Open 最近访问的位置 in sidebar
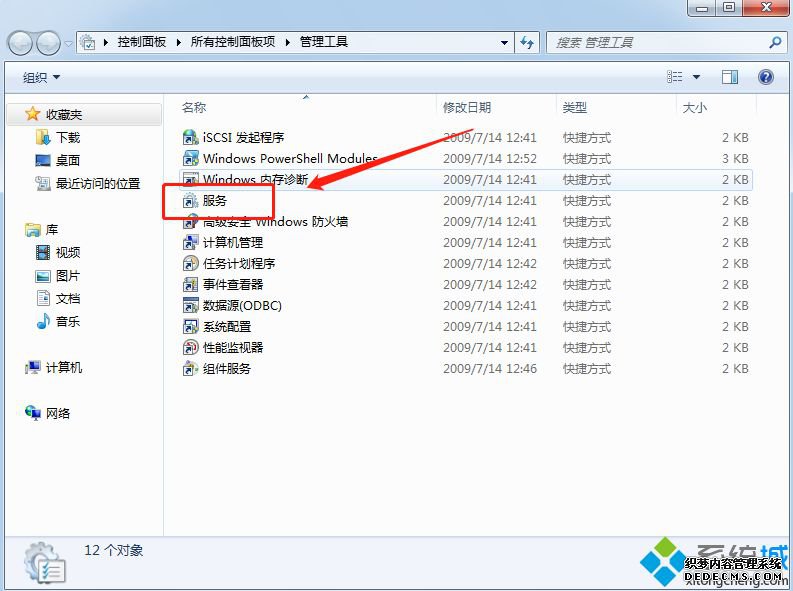The width and height of the screenshot is (793, 591). [98, 184]
